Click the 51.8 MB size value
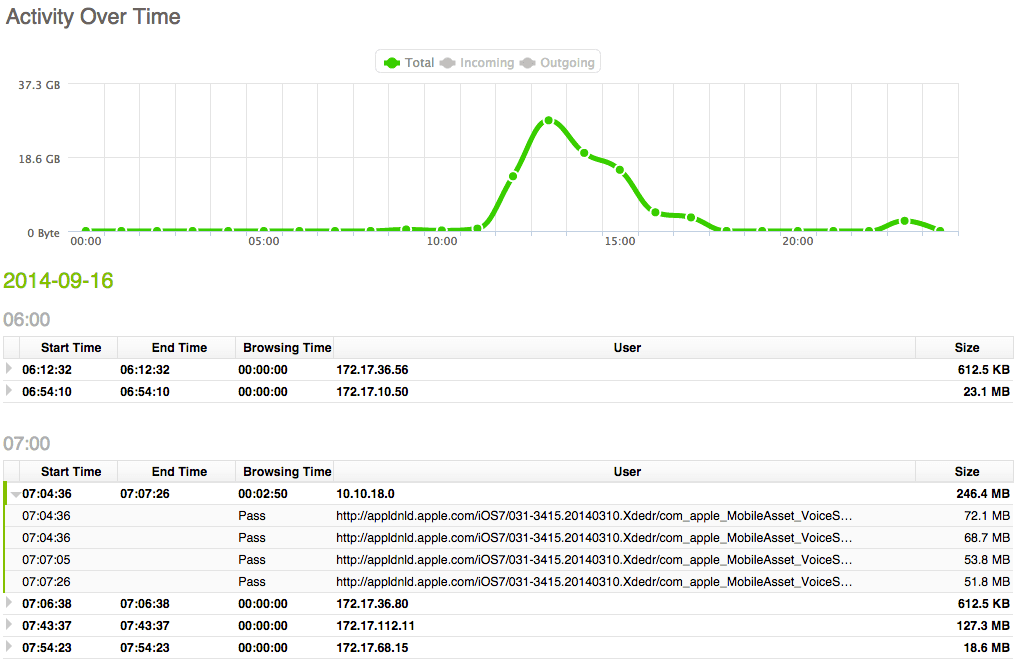1025x667 pixels. click(x=986, y=582)
